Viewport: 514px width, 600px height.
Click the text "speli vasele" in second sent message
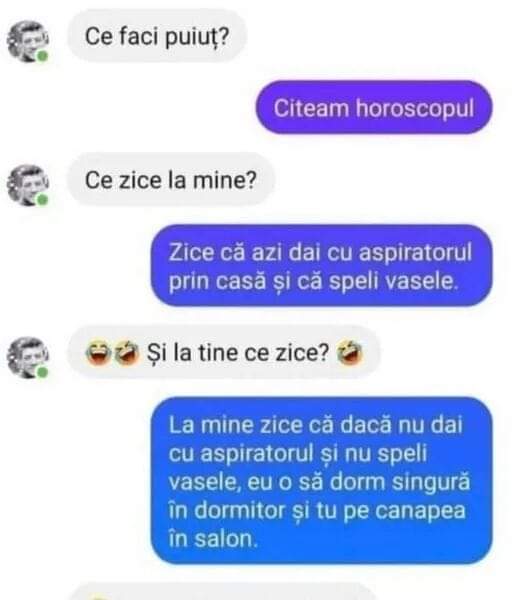[393, 282]
